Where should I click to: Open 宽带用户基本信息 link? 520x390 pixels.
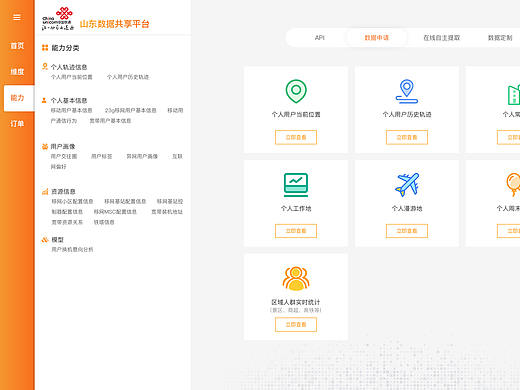coord(110,121)
